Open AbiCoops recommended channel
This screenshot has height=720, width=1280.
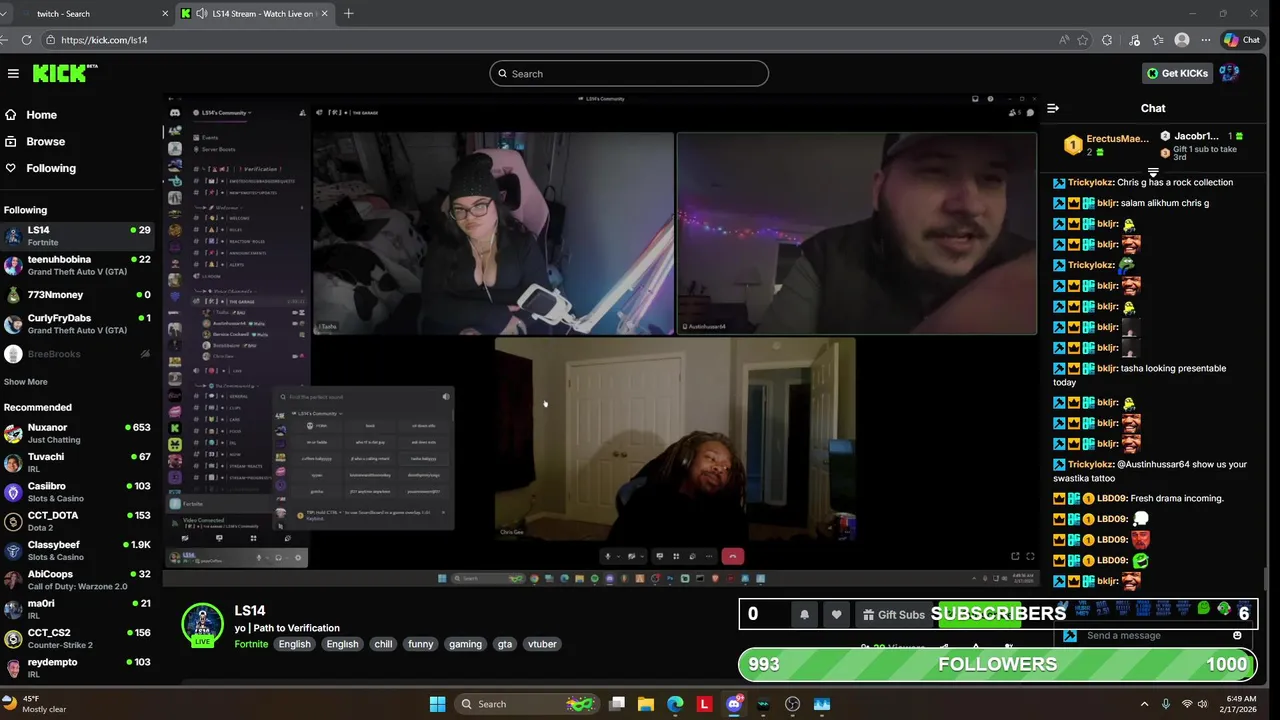77,580
